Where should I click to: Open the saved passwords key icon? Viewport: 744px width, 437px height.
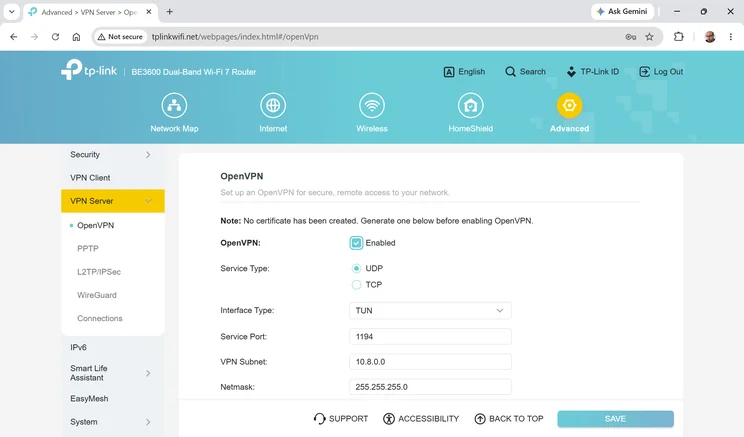pyautogui.click(x=631, y=37)
